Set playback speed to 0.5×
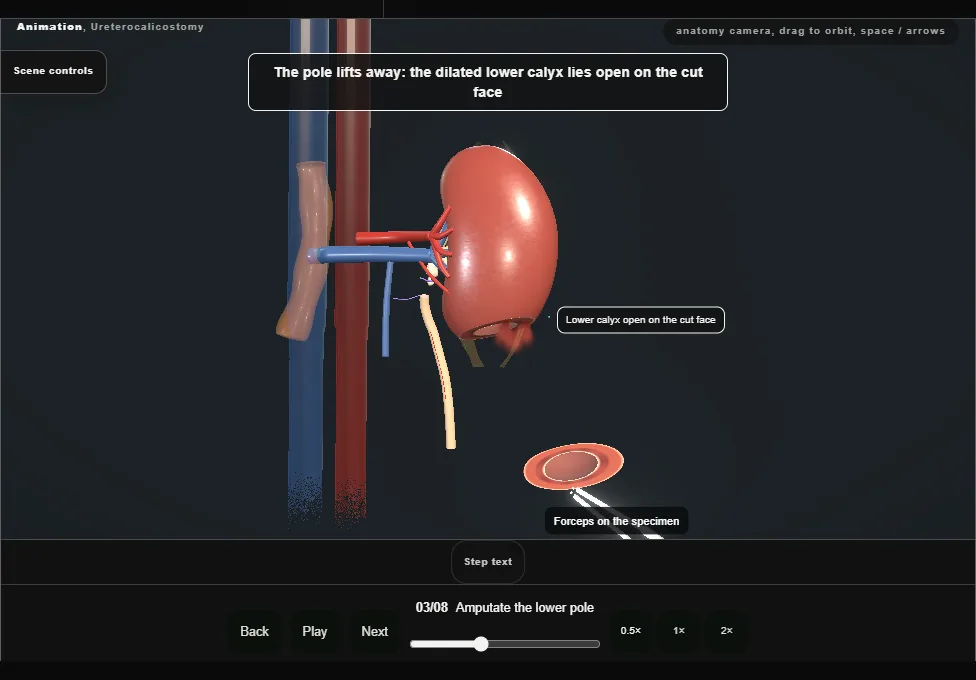The image size is (976, 680). click(x=631, y=631)
